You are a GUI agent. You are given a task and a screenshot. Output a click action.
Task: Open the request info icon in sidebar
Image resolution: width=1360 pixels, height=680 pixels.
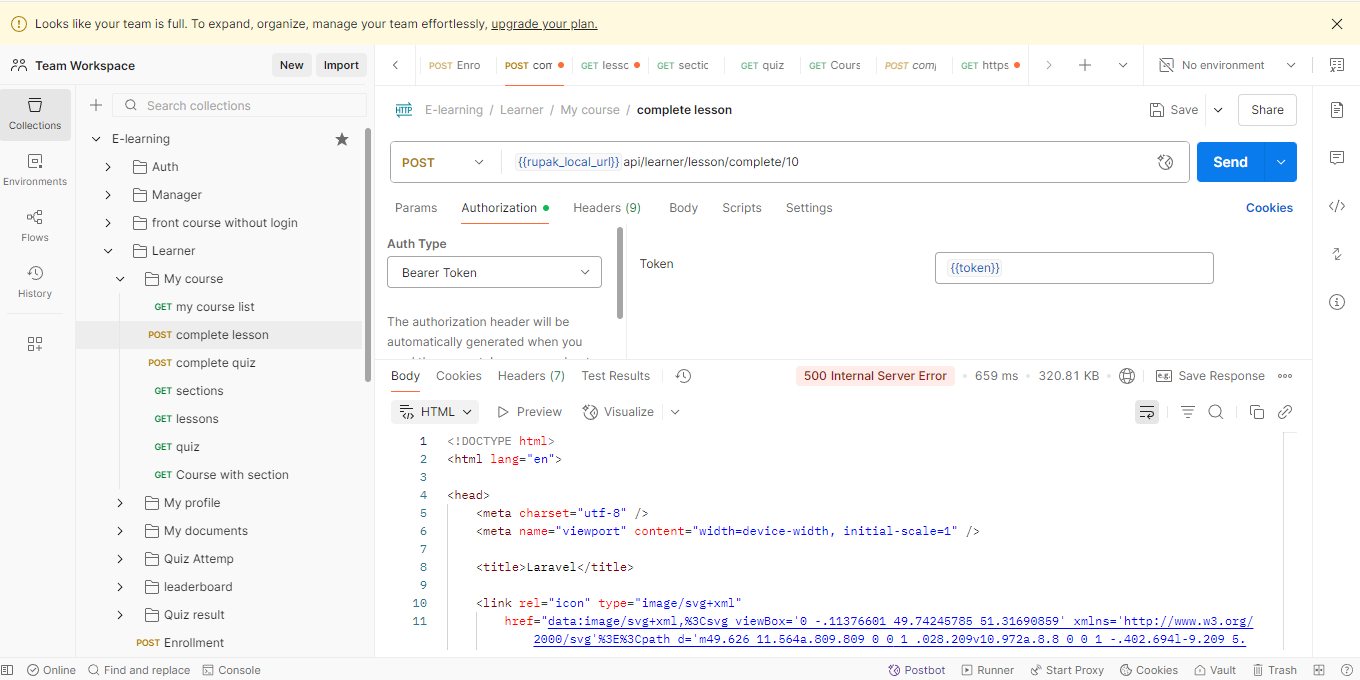(x=1337, y=302)
